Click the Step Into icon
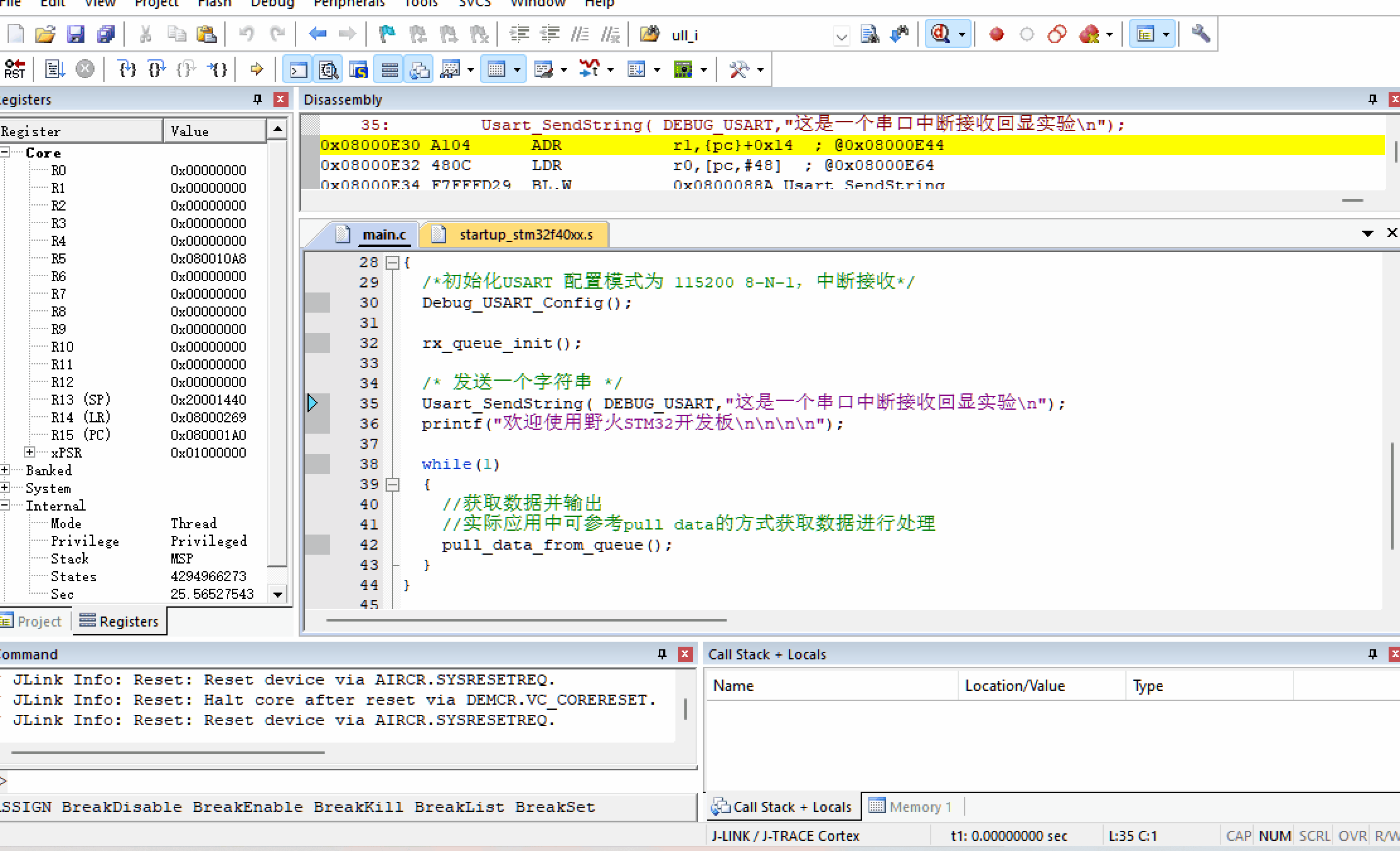The width and height of the screenshot is (1400, 851). click(x=127, y=69)
